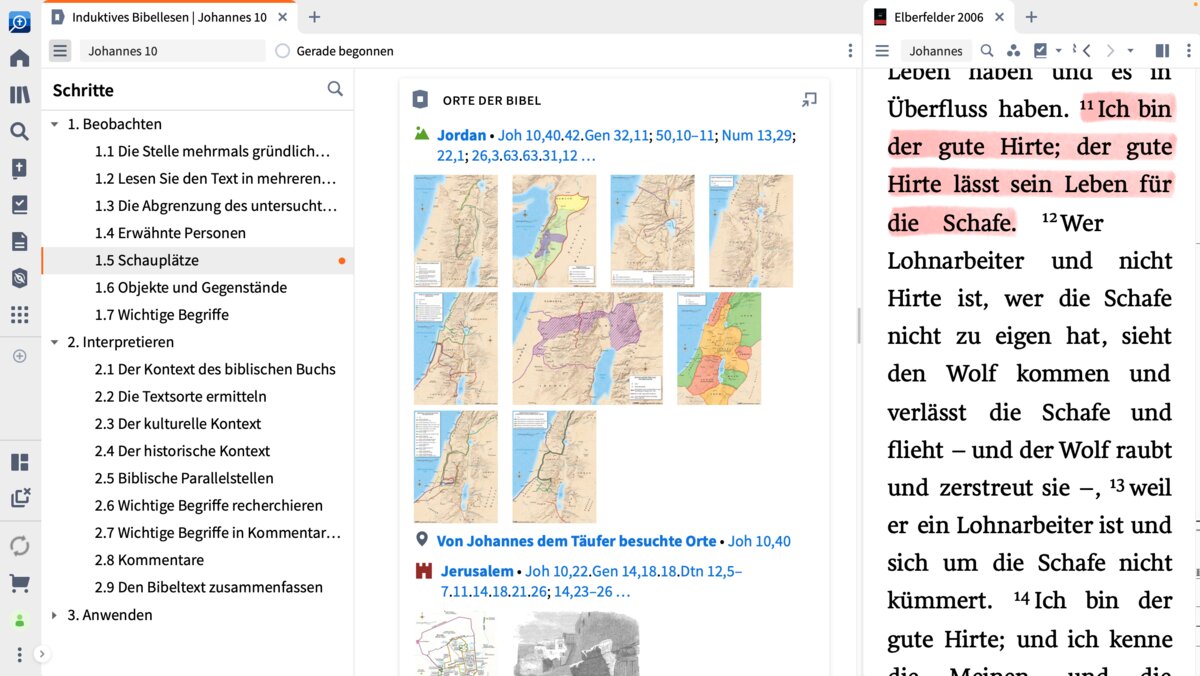This screenshot has width=1200, height=676.
Task: Go forward with the right arrow in Elberfelder
Action: 1110,51
